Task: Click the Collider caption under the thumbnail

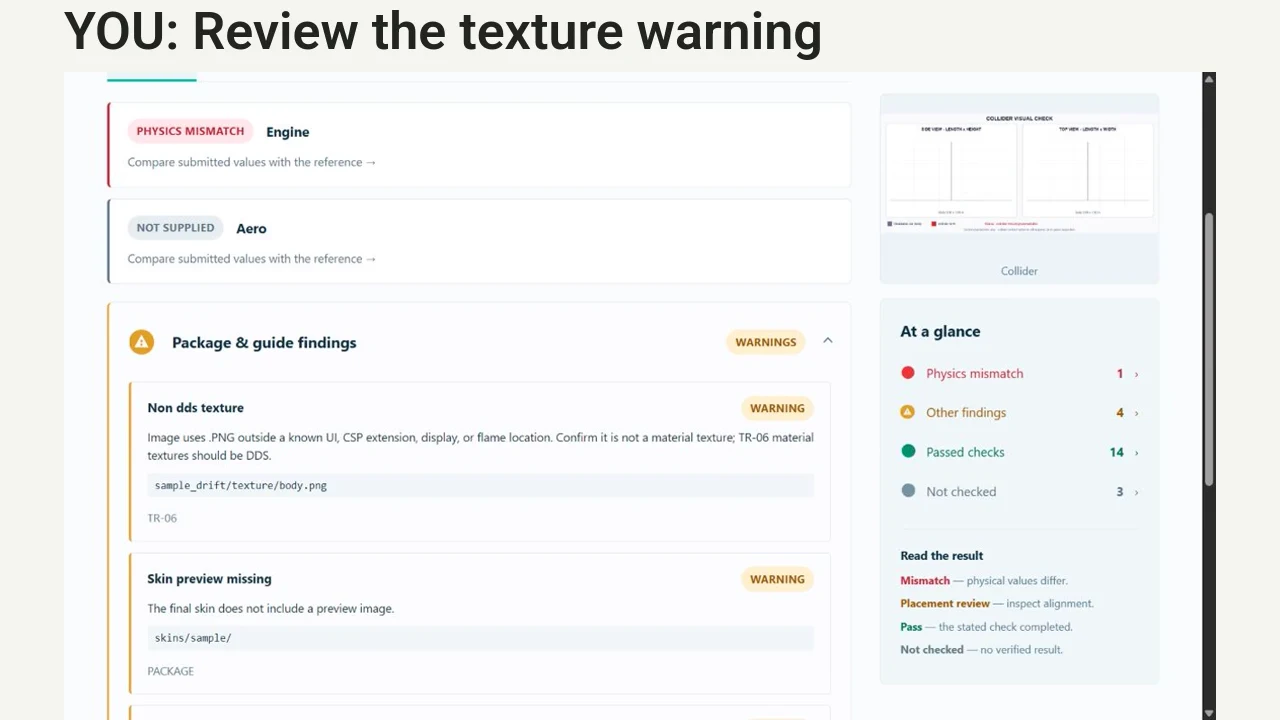Action: pyautogui.click(x=1019, y=271)
